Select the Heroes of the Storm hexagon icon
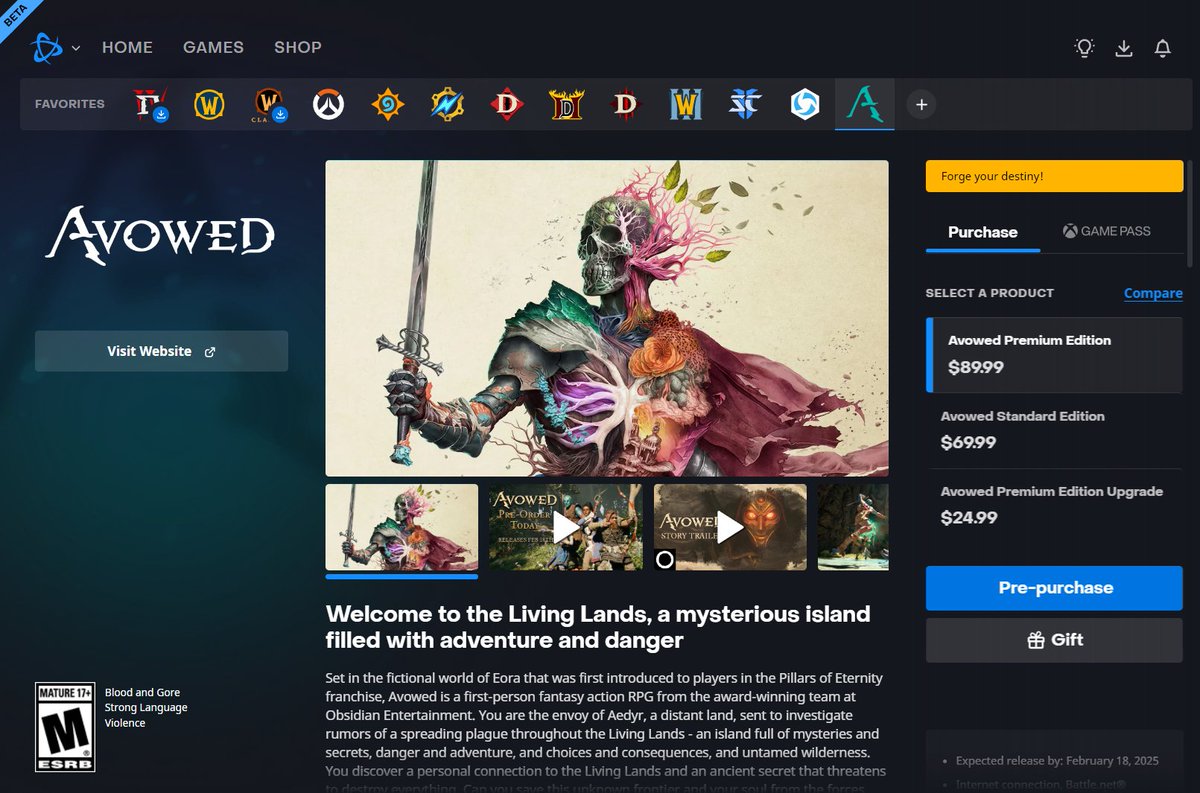This screenshot has height=793, width=1200. [x=805, y=104]
